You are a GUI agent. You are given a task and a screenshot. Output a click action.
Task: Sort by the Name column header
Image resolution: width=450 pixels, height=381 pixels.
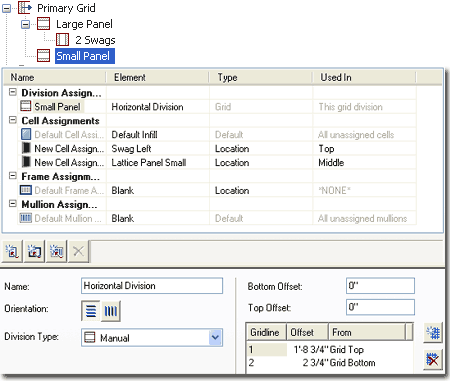(56, 77)
